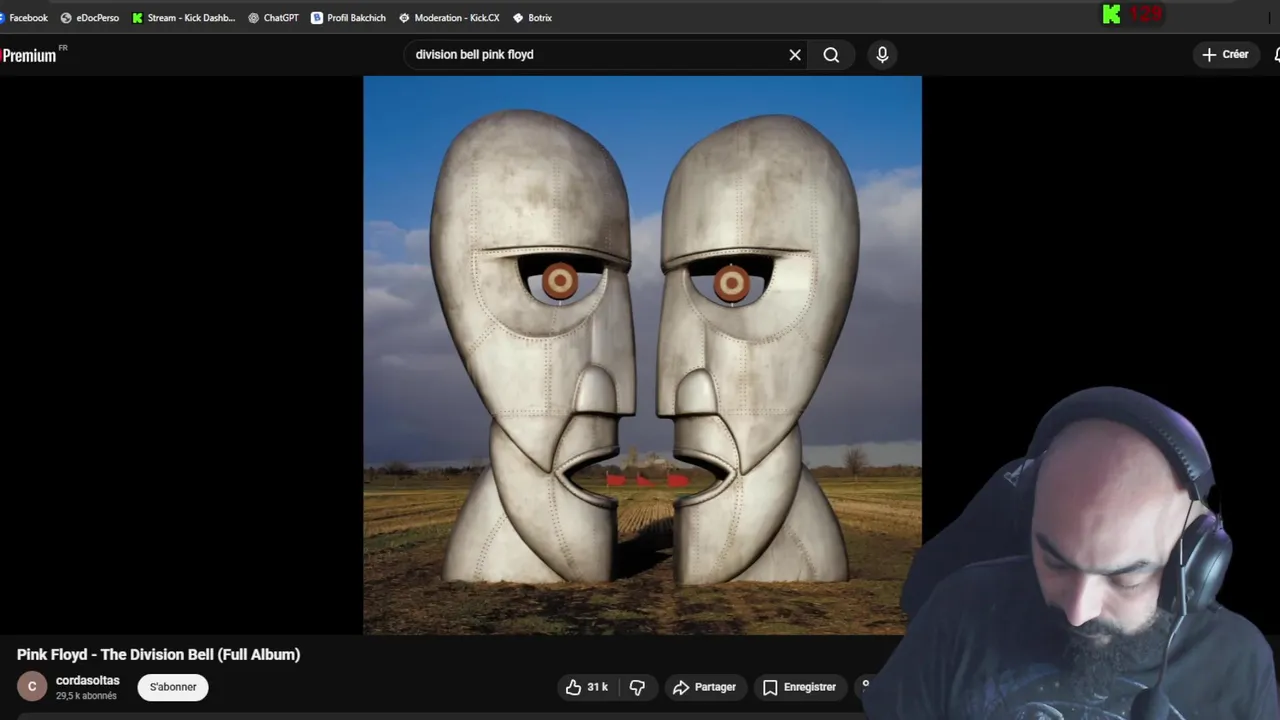Dislike the video with the thumbs-down icon
The height and width of the screenshot is (720, 1280).
pos(637,687)
